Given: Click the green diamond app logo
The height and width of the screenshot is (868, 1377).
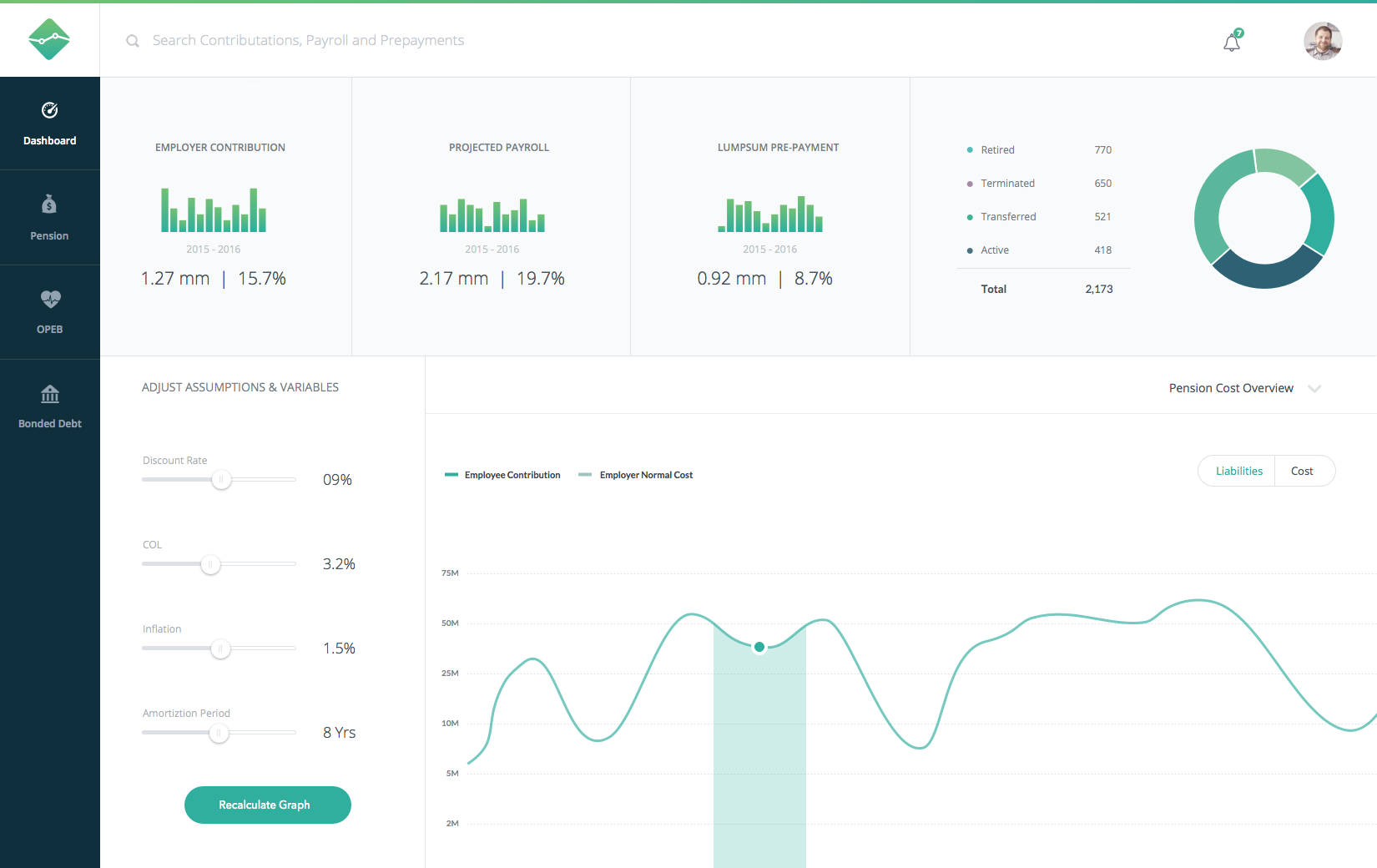Looking at the screenshot, I should 49,39.
